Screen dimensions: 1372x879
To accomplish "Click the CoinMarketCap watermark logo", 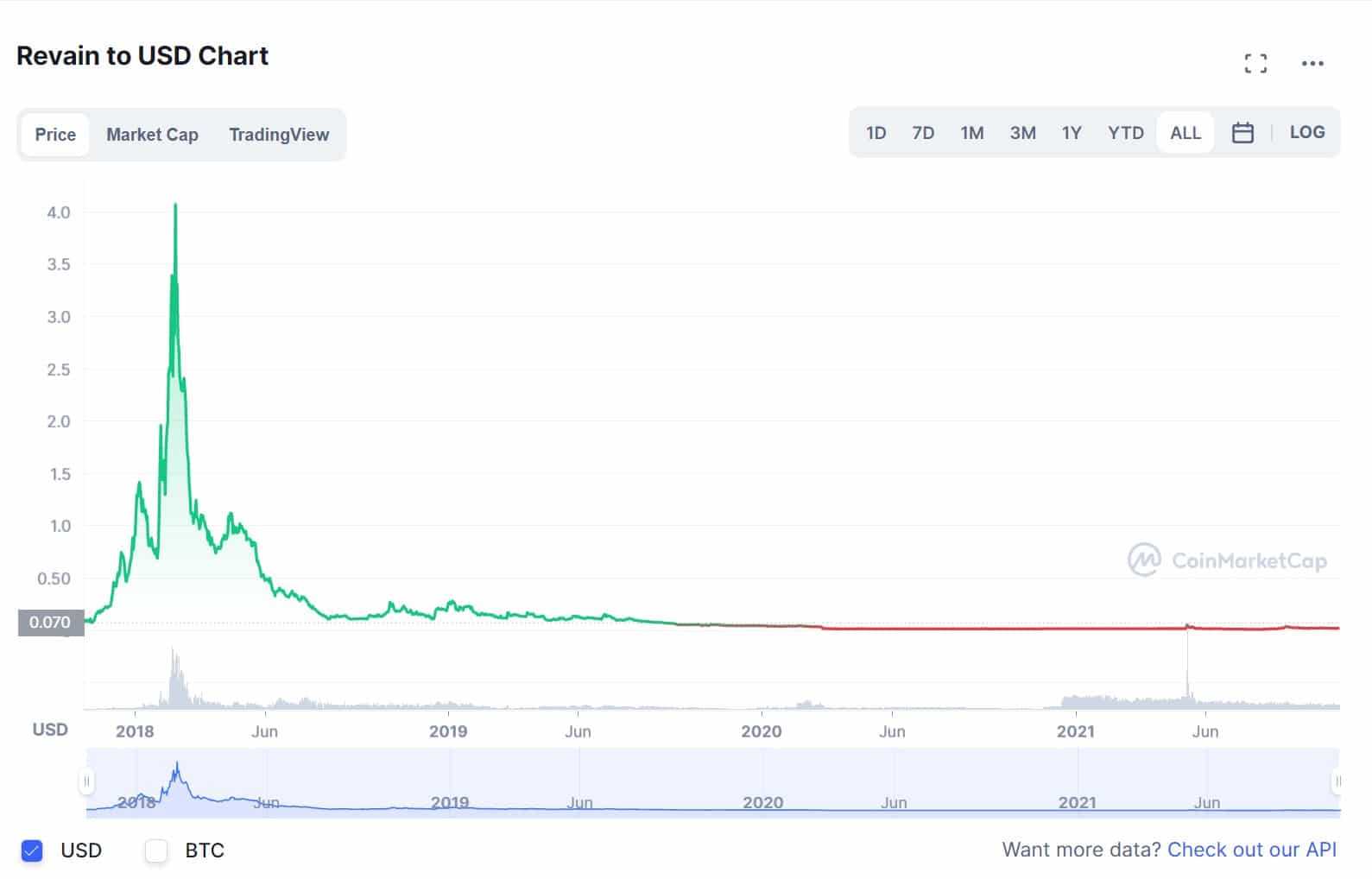I will [1227, 560].
